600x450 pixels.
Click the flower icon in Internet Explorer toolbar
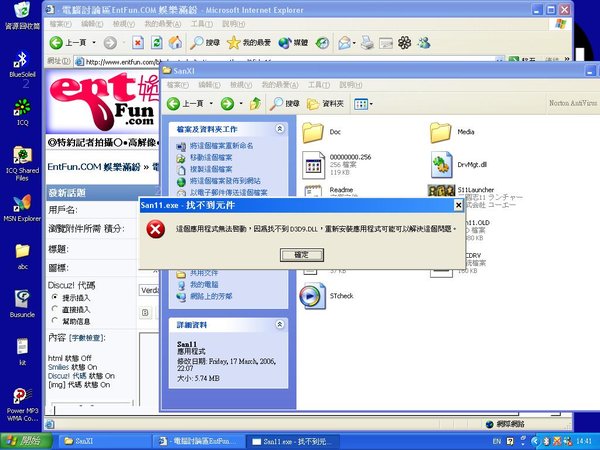[404, 42]
